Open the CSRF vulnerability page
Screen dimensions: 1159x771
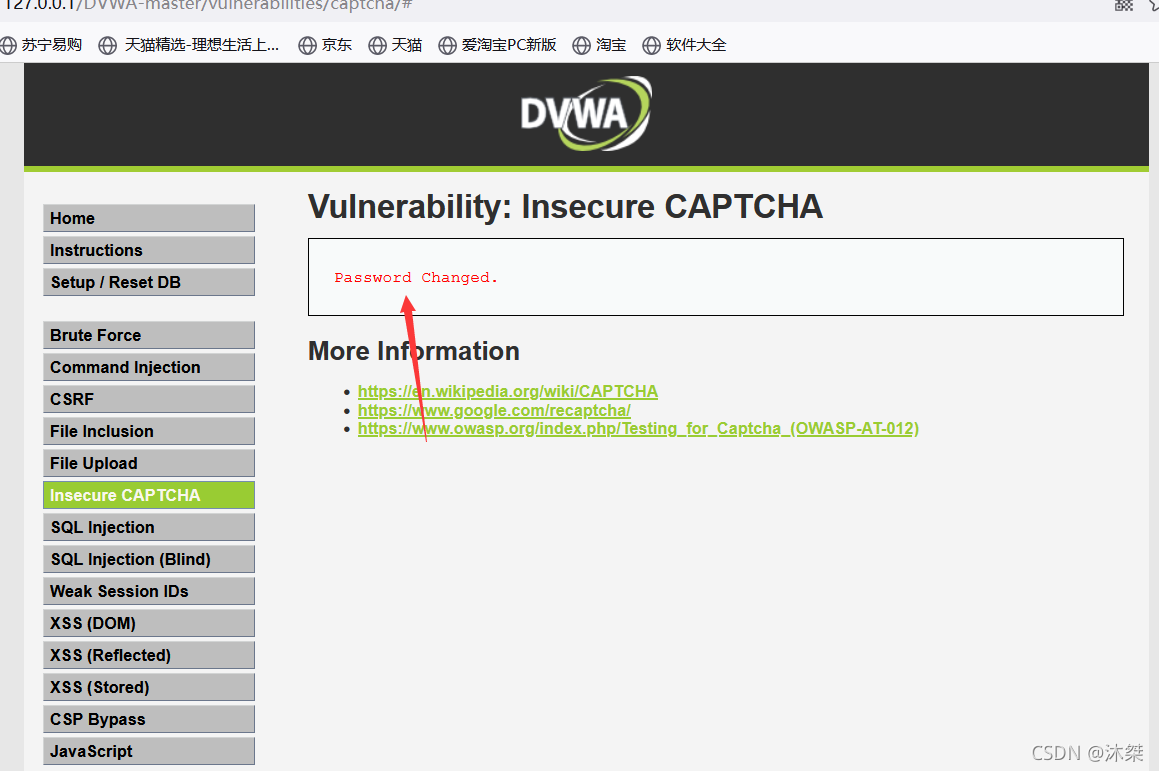click(149, 399)
